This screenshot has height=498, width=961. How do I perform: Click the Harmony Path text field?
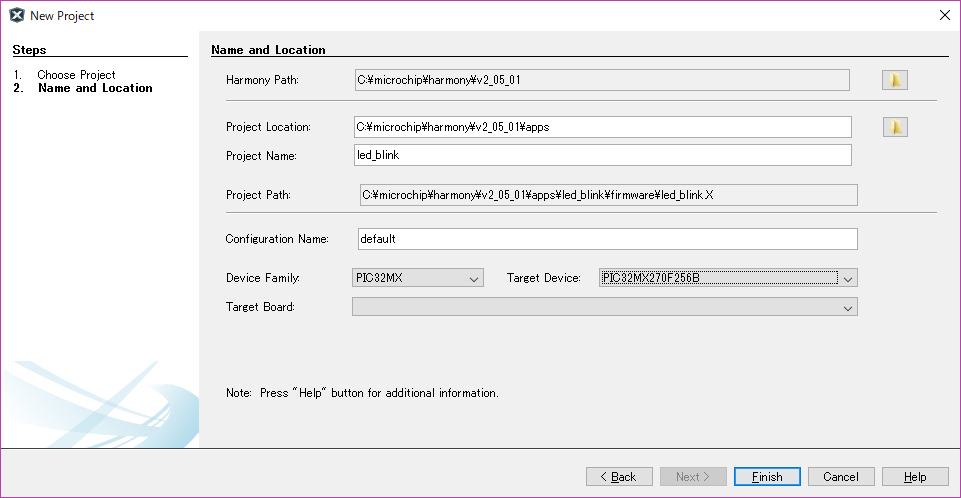(602, 80)
